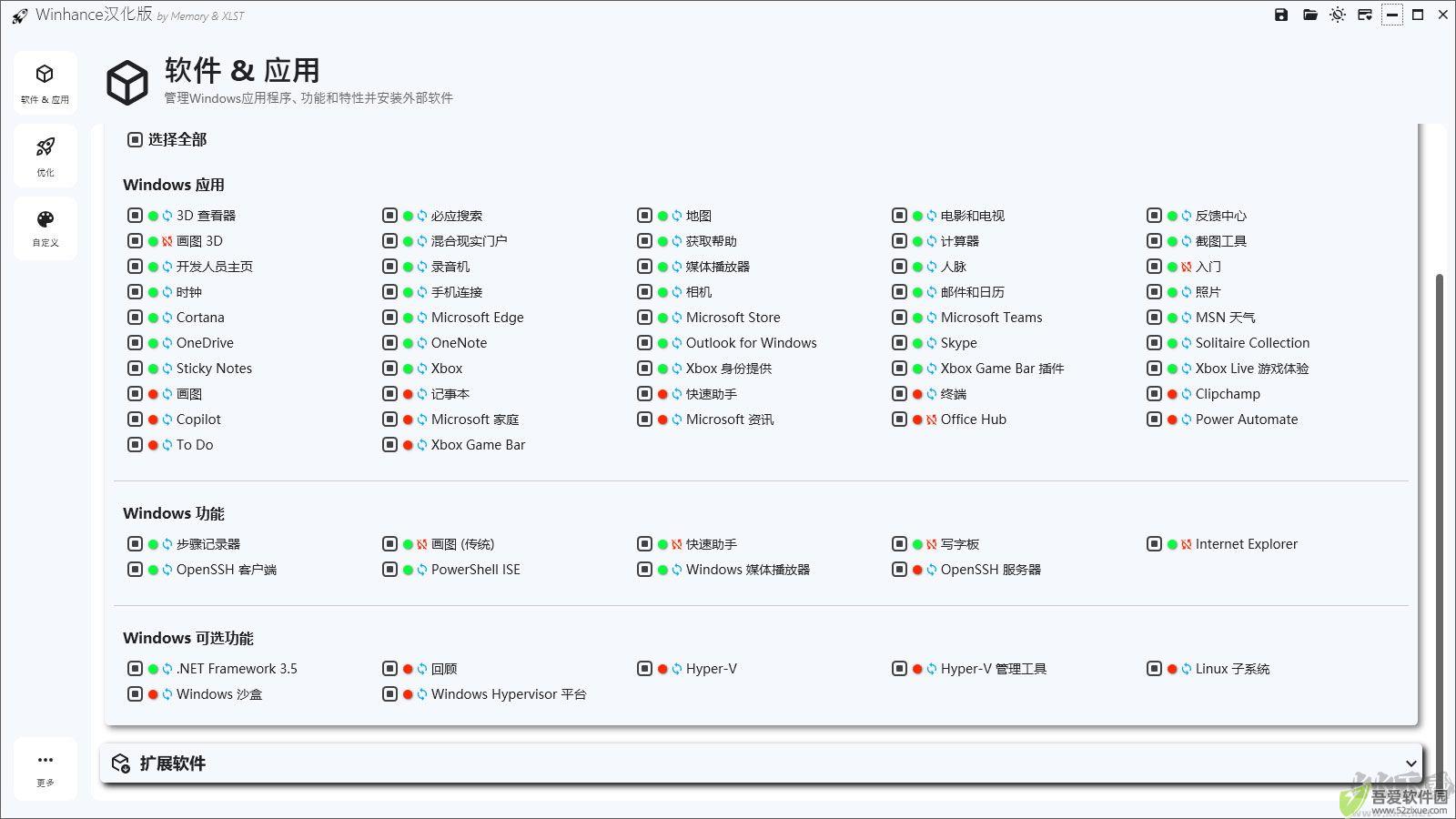Click the MSN 天气 label
The image size is (1456, 819).
pos(1226,318)
